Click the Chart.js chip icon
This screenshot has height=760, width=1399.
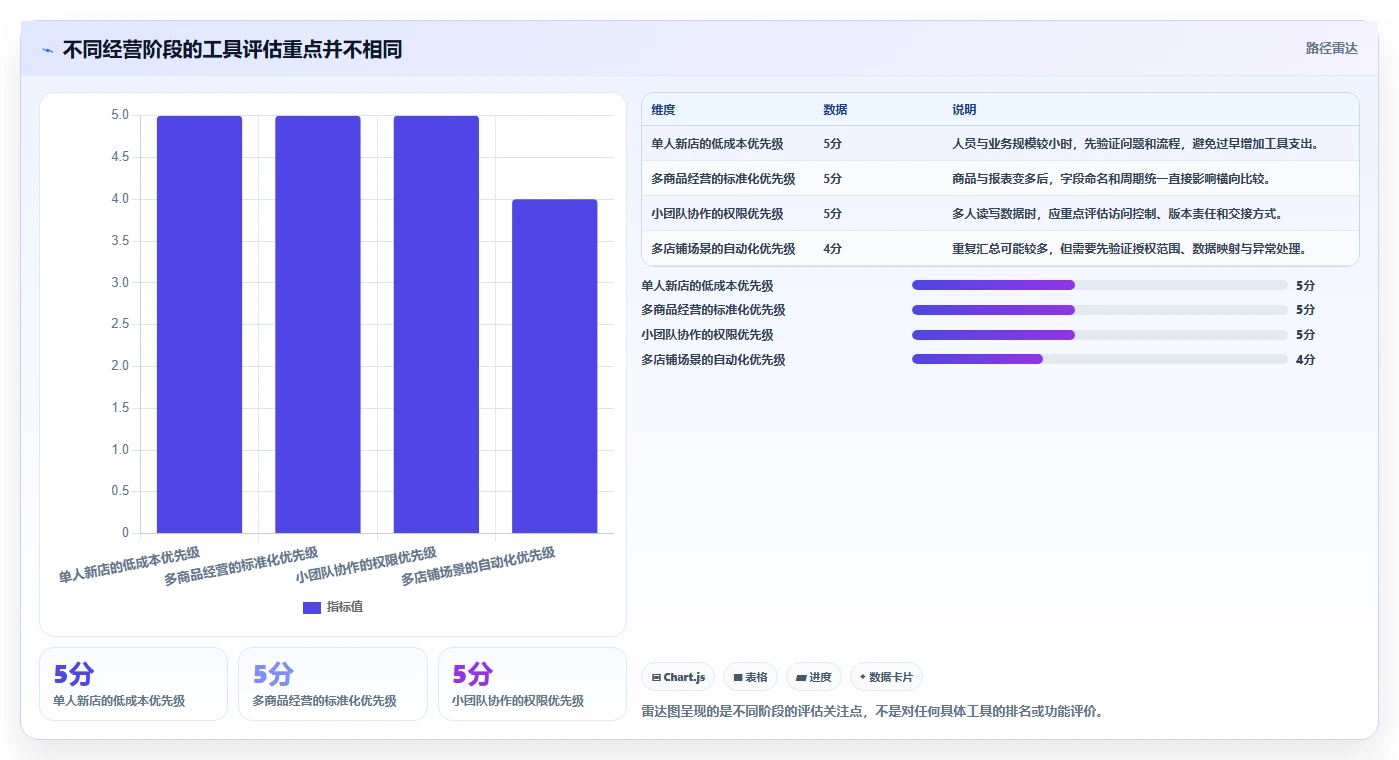pos(656,677)
